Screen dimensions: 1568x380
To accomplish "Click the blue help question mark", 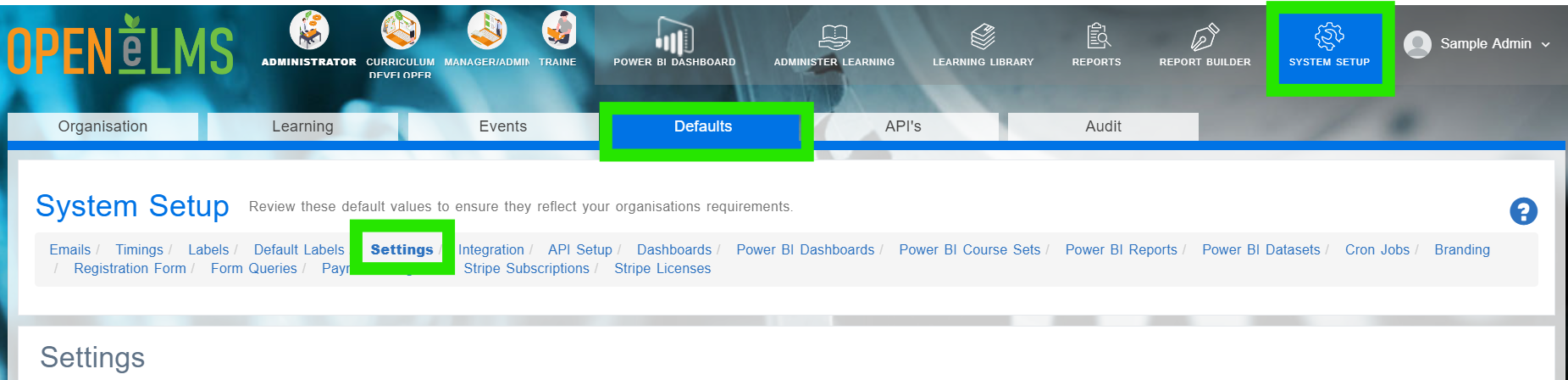I will pos(1523,211).
